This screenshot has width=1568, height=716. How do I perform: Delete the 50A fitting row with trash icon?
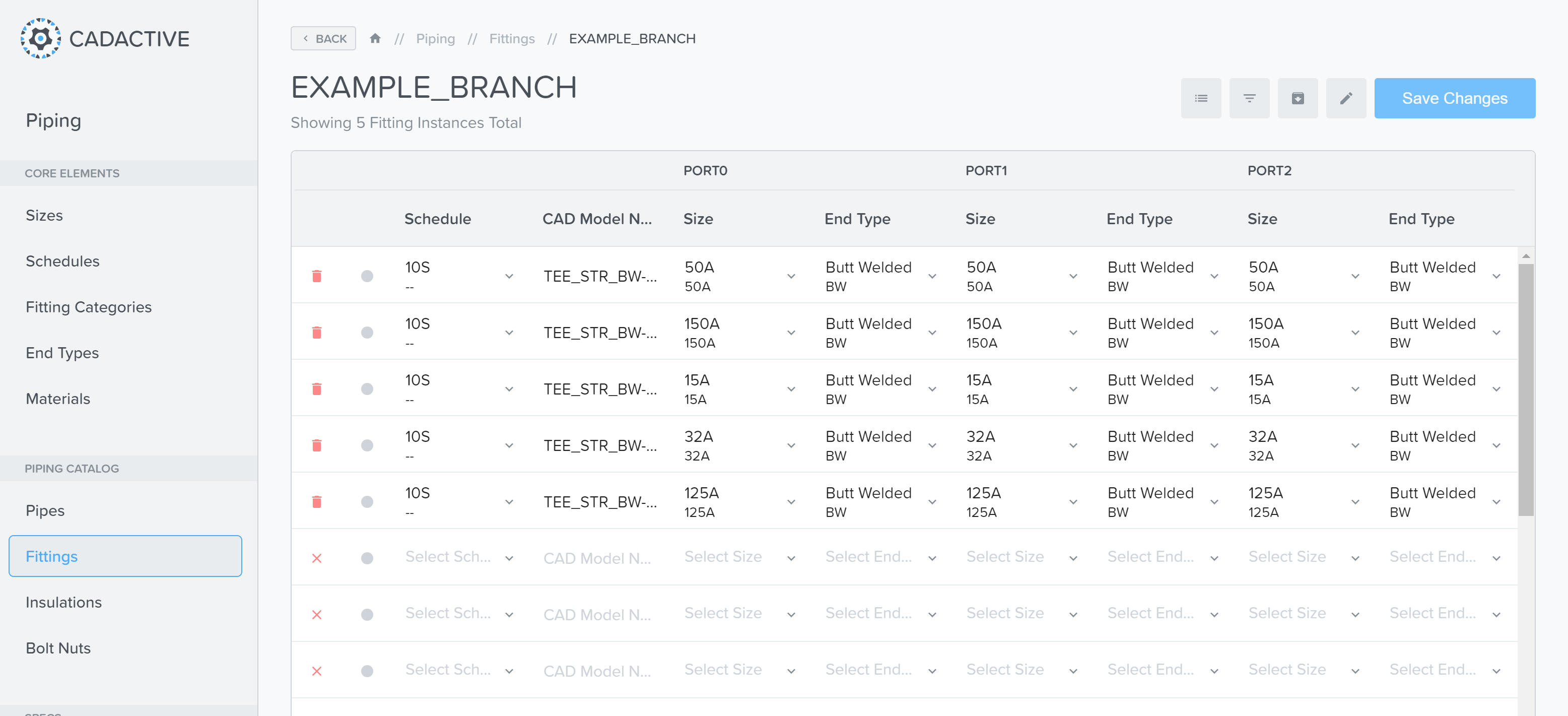[316, 276]
